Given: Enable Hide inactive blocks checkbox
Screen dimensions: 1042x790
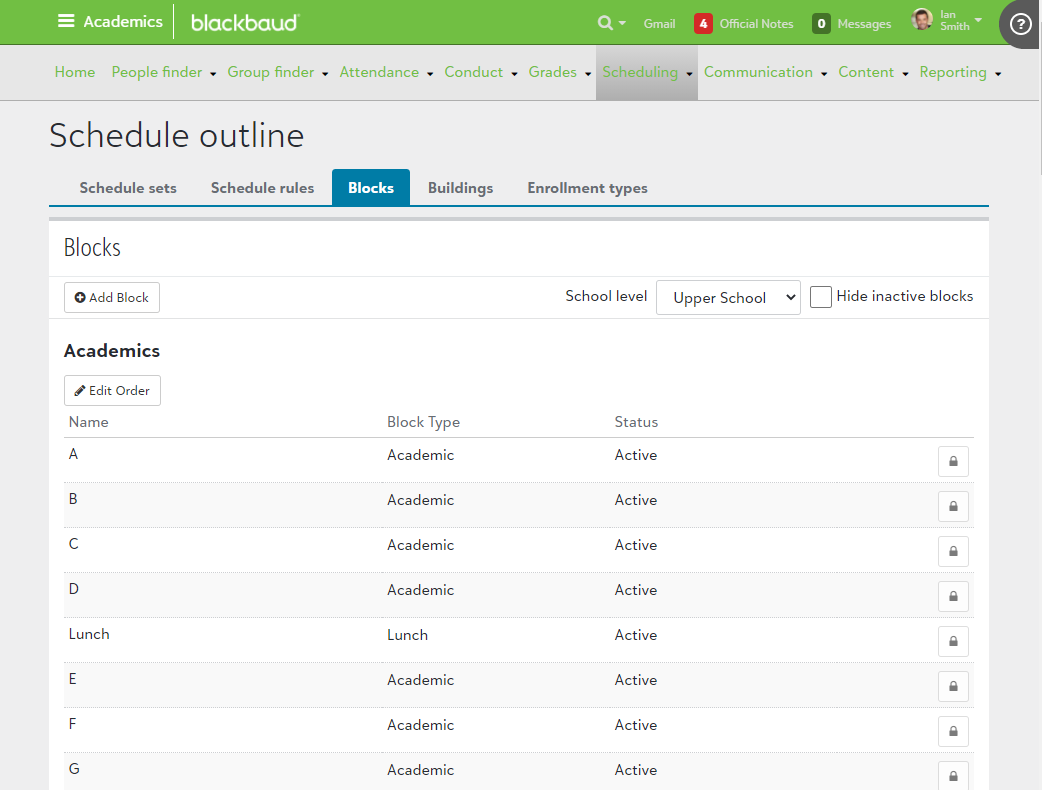Looking at the screenshot, I should (x=821, y=297).
